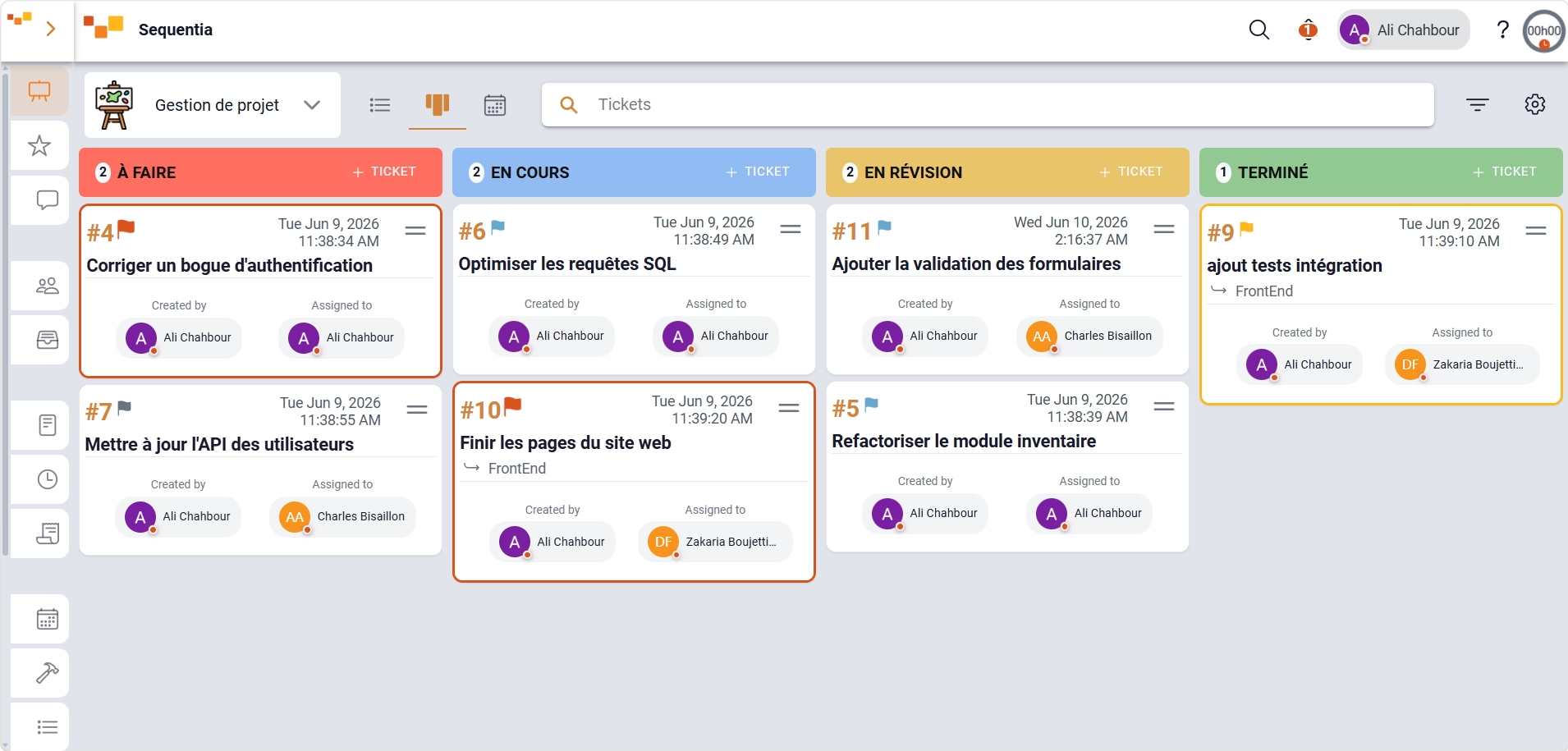Click Charles Bisaillon assignee on ticket #7
1568x751 pixels.
tap(342, 516)
